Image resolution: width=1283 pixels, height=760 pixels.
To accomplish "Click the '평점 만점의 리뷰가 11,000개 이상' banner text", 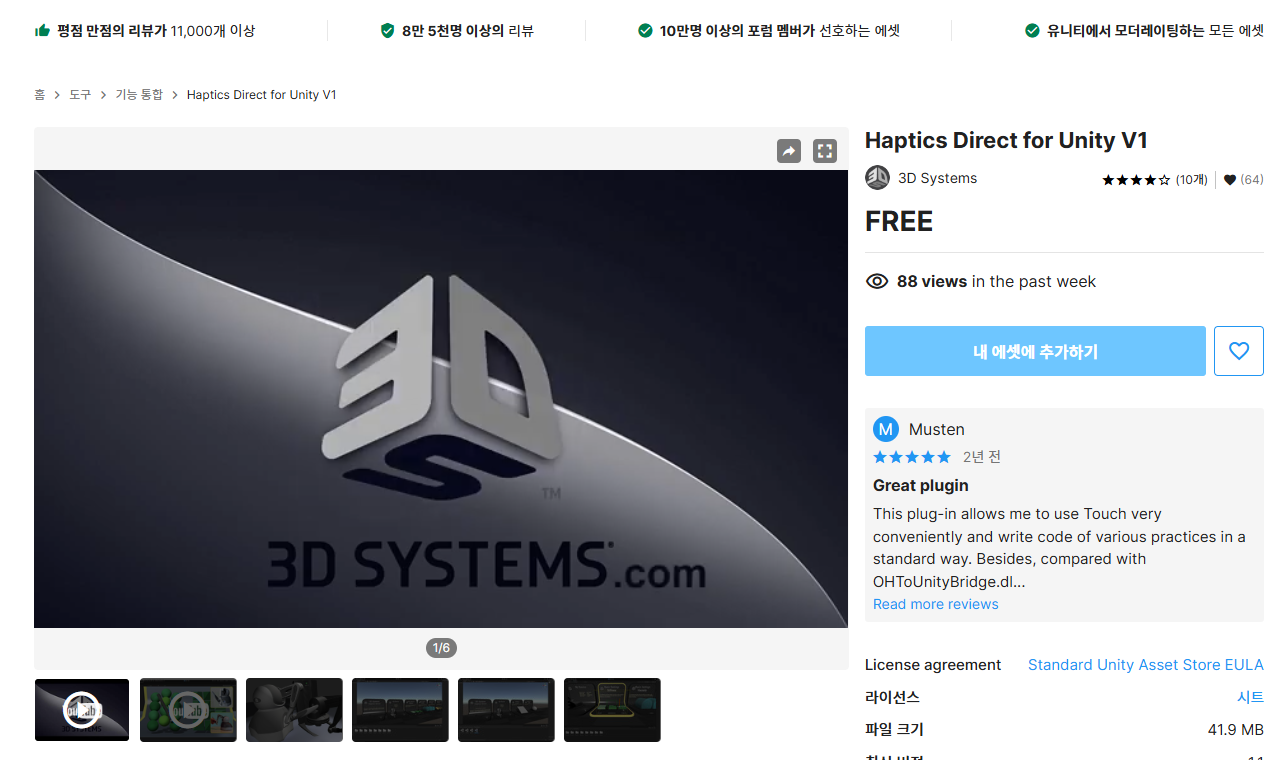I will click(156, 30).
